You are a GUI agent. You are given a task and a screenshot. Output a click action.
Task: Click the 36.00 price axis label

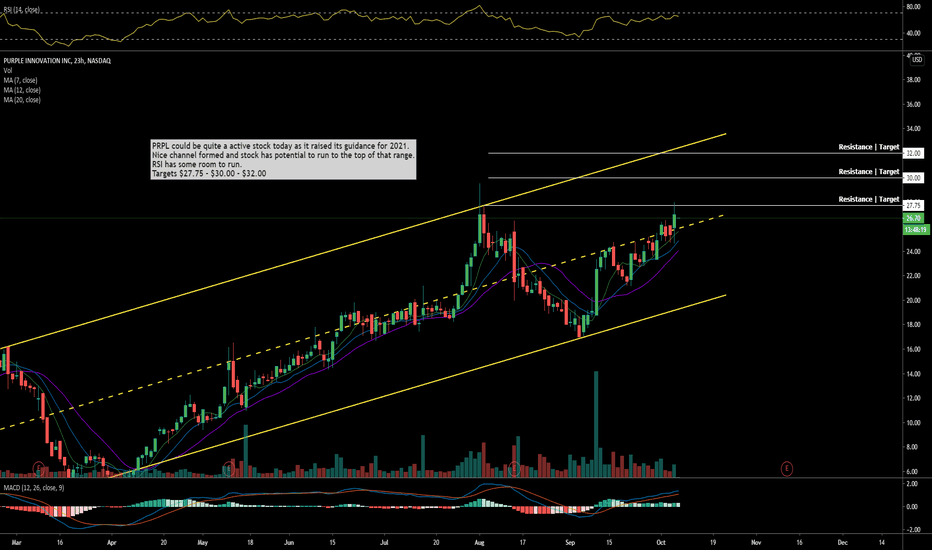[x=913, y=105]
